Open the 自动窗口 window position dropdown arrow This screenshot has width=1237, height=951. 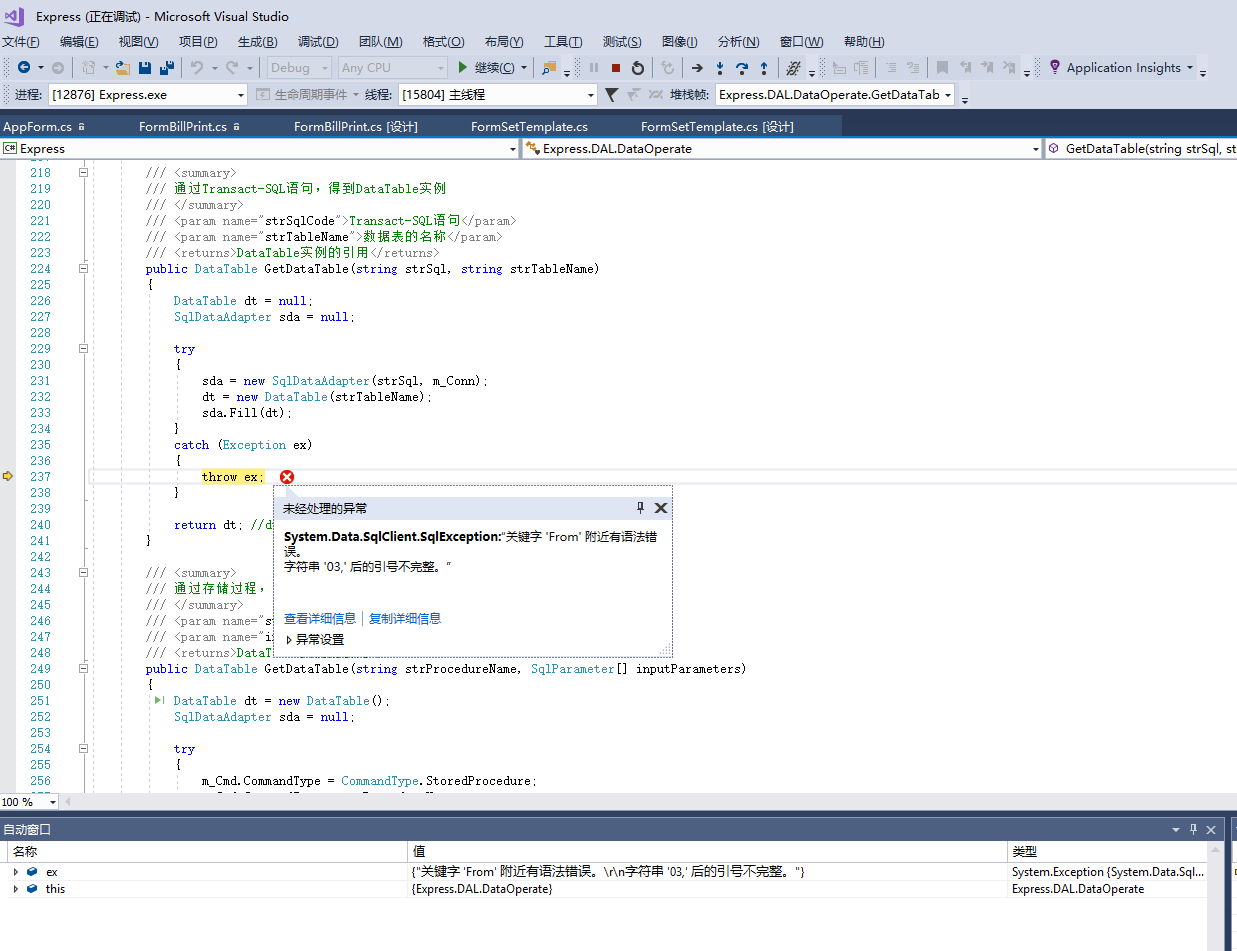tap(1176, 830)
